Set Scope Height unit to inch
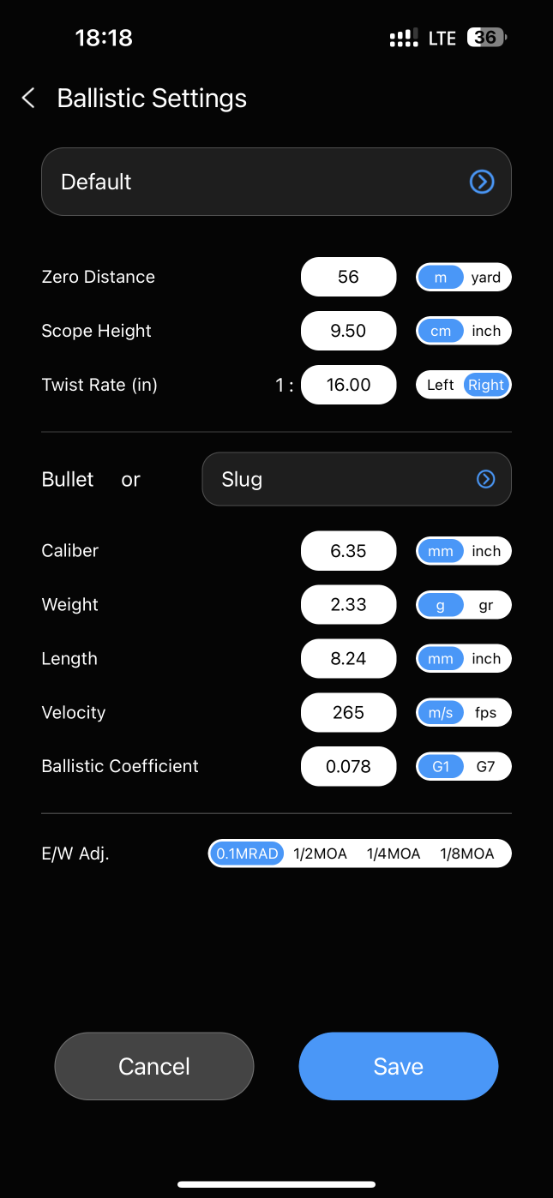This screenshot has height=1198, width=553. point(487,331)
